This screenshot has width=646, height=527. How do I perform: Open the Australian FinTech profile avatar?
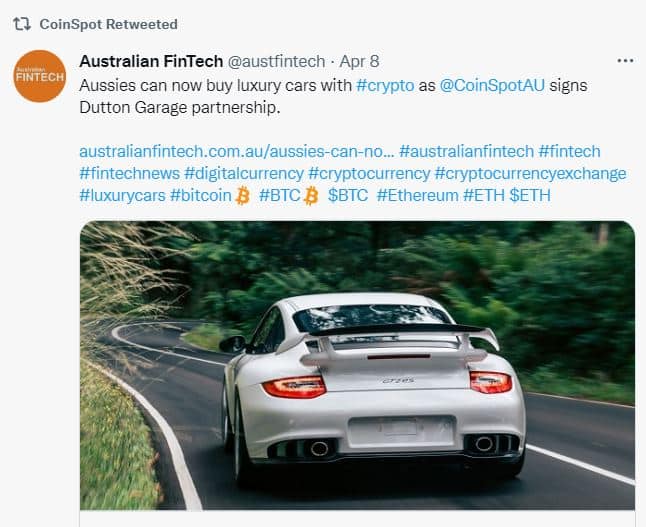click(40, 76)
